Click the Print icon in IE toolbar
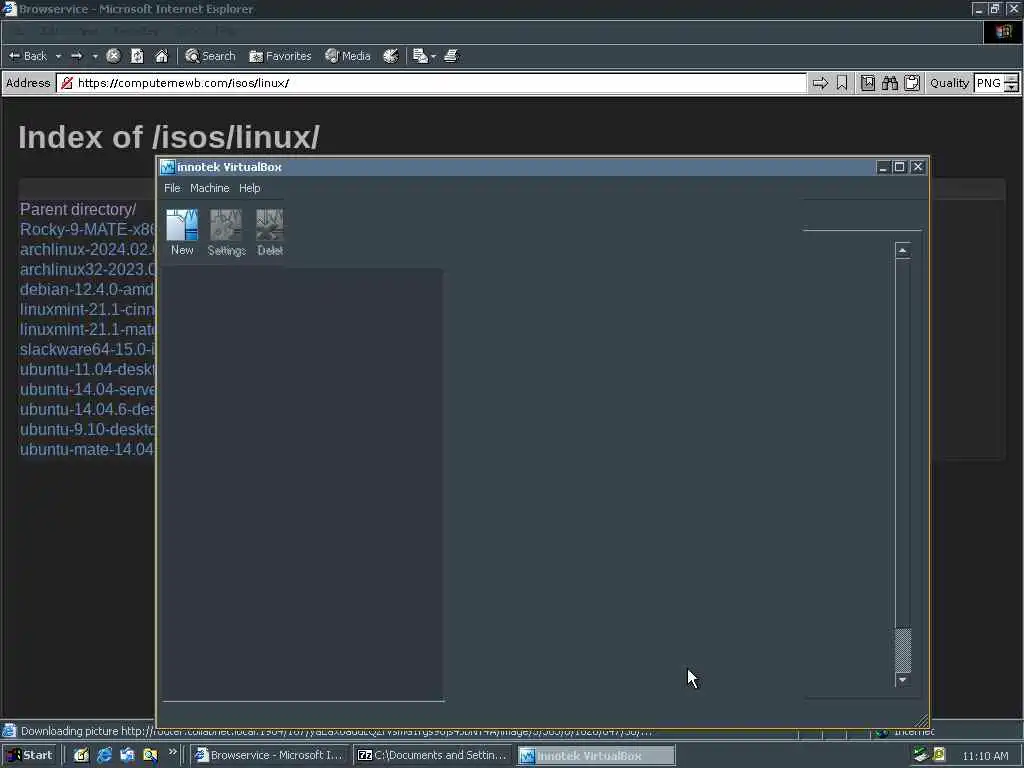The width and height of the screenshot is (1024, 768). point(451,56)
